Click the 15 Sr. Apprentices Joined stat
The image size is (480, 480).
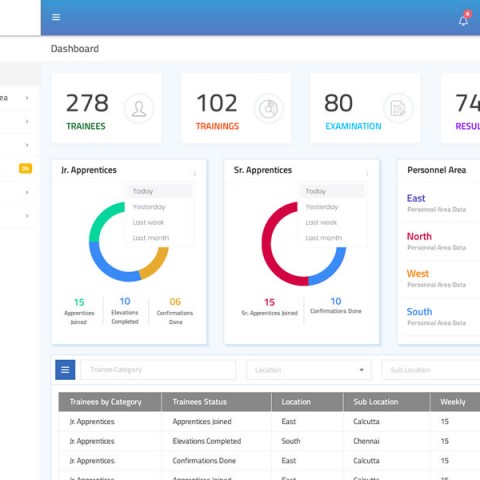[x=269, y=307]
